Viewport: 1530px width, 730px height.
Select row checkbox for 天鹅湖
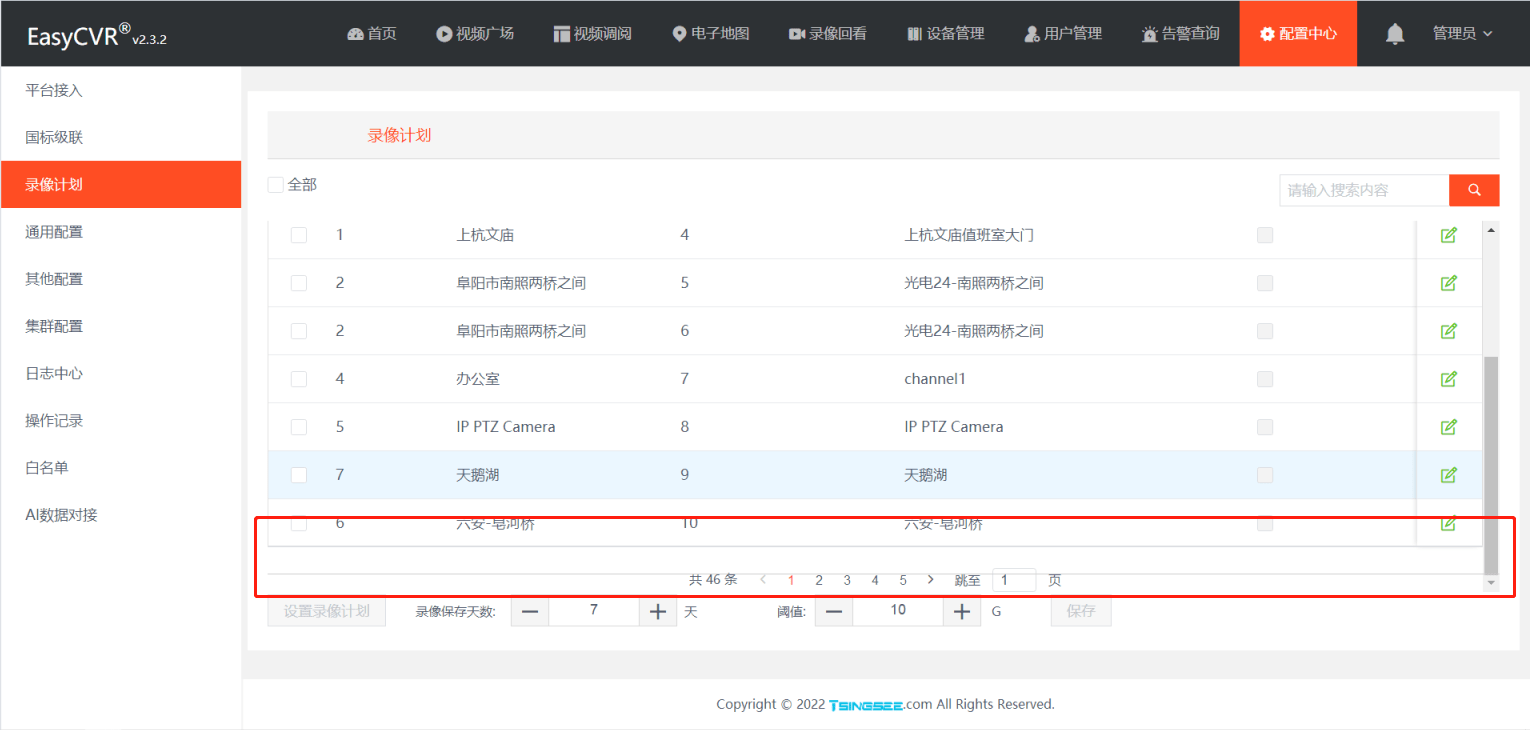[299, 475]
